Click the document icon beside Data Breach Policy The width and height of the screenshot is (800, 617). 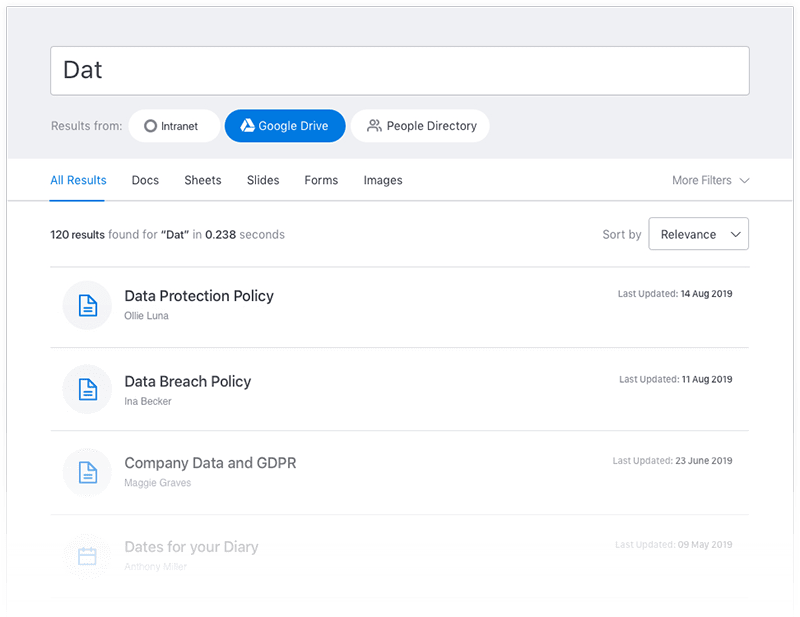87,389
